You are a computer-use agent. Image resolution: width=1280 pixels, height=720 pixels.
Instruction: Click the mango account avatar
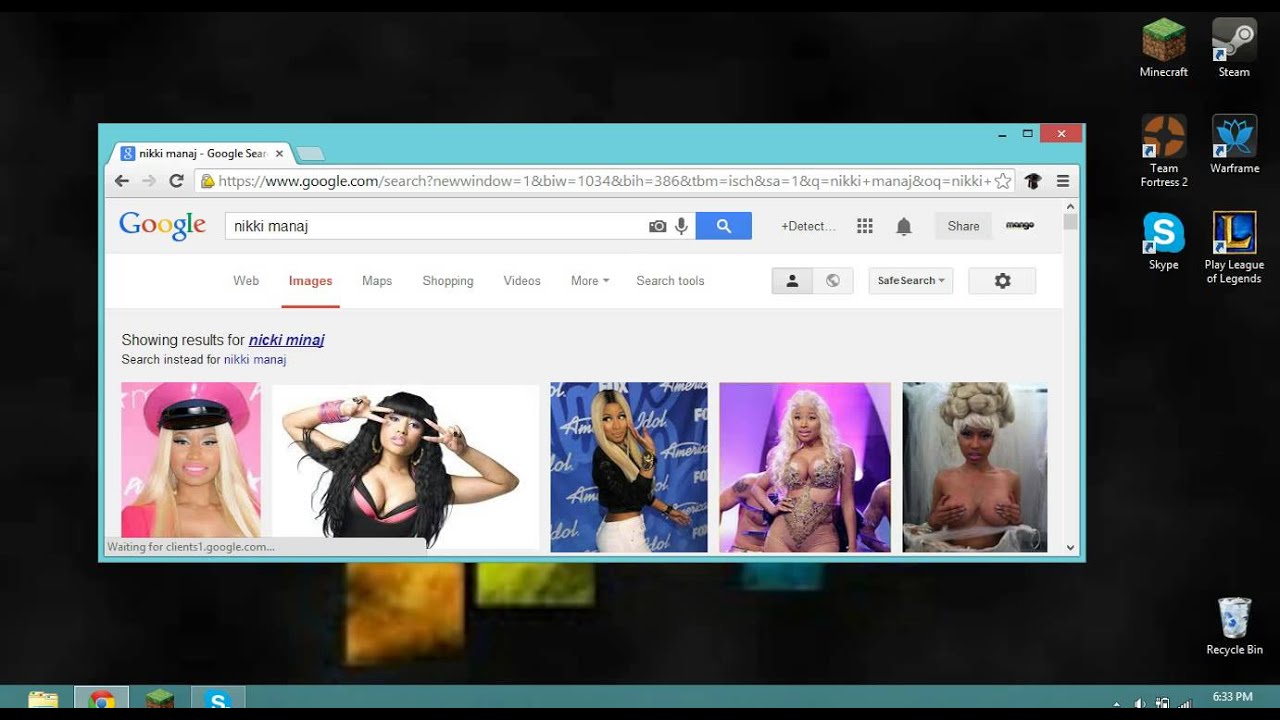1020,226
